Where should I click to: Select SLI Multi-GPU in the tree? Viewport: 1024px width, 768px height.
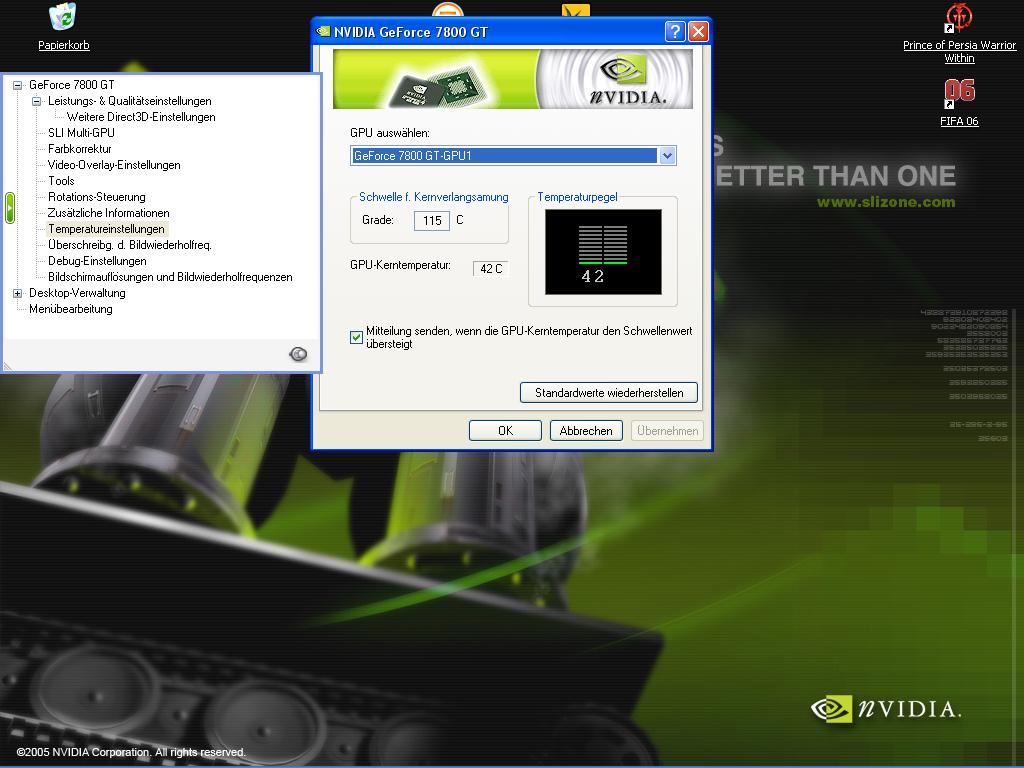tap(81, 133)
